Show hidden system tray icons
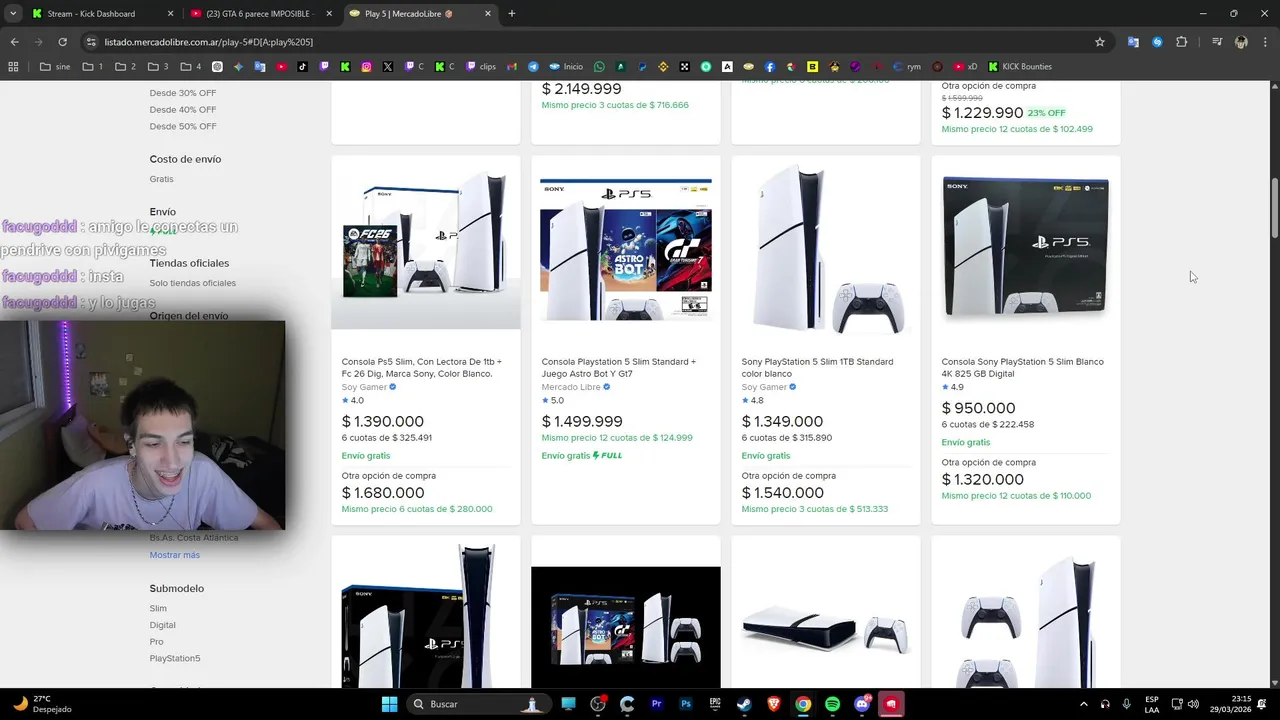 [x=1084, y=704]
